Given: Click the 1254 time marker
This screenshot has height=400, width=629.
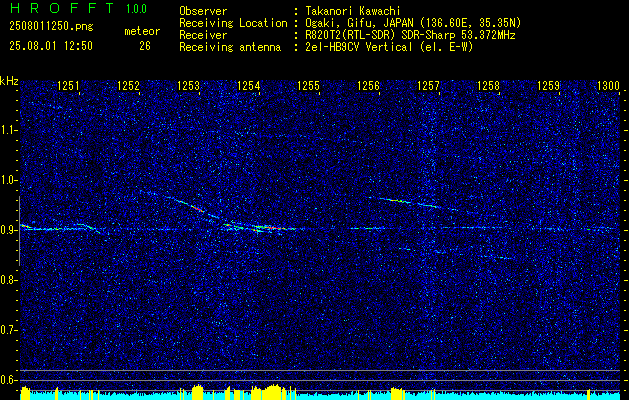Looking at the screenshot, I should click(249, 85).
